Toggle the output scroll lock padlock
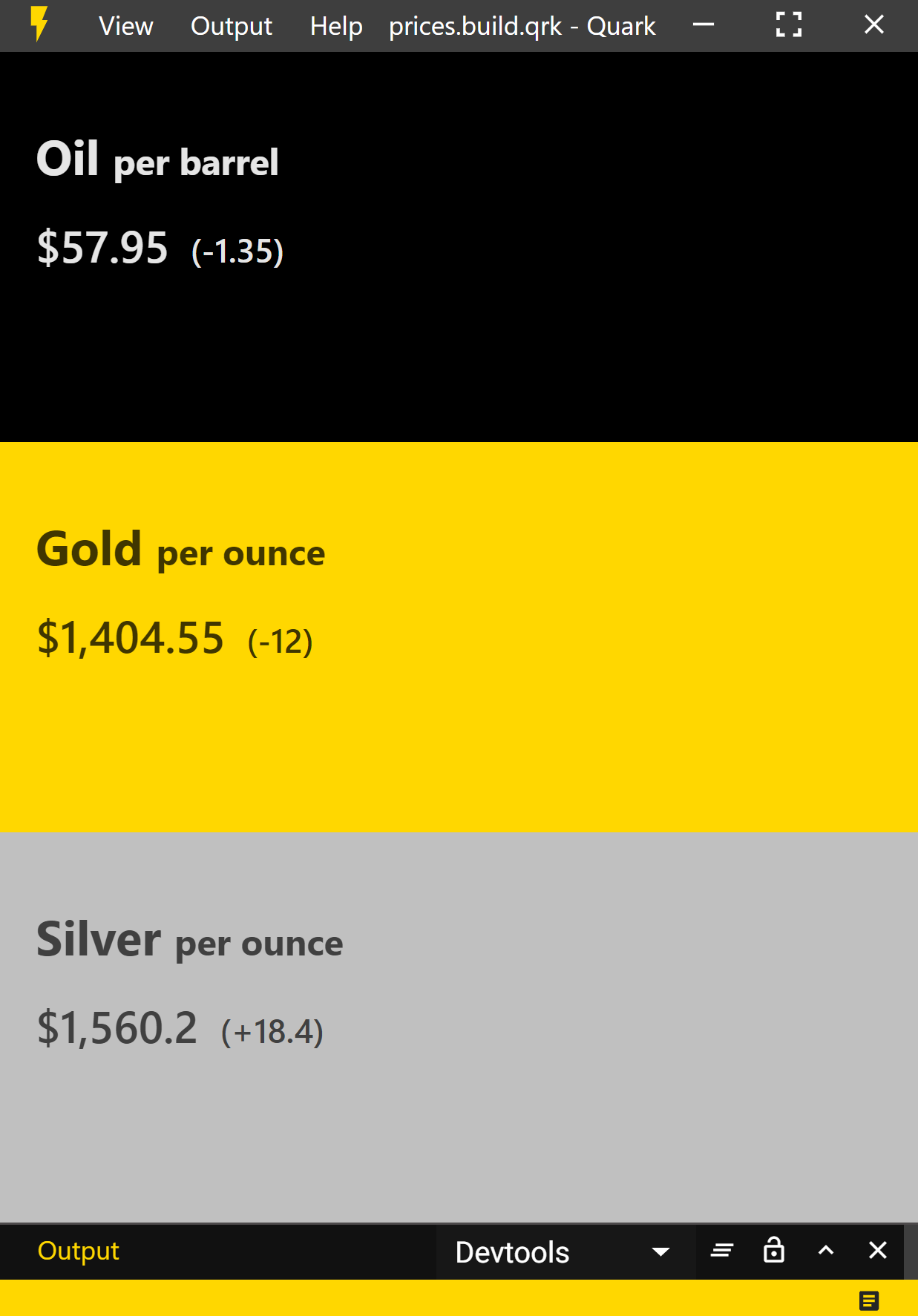Image resolution: width=918 pixels, height=1316 pixels. point(773,1251)
